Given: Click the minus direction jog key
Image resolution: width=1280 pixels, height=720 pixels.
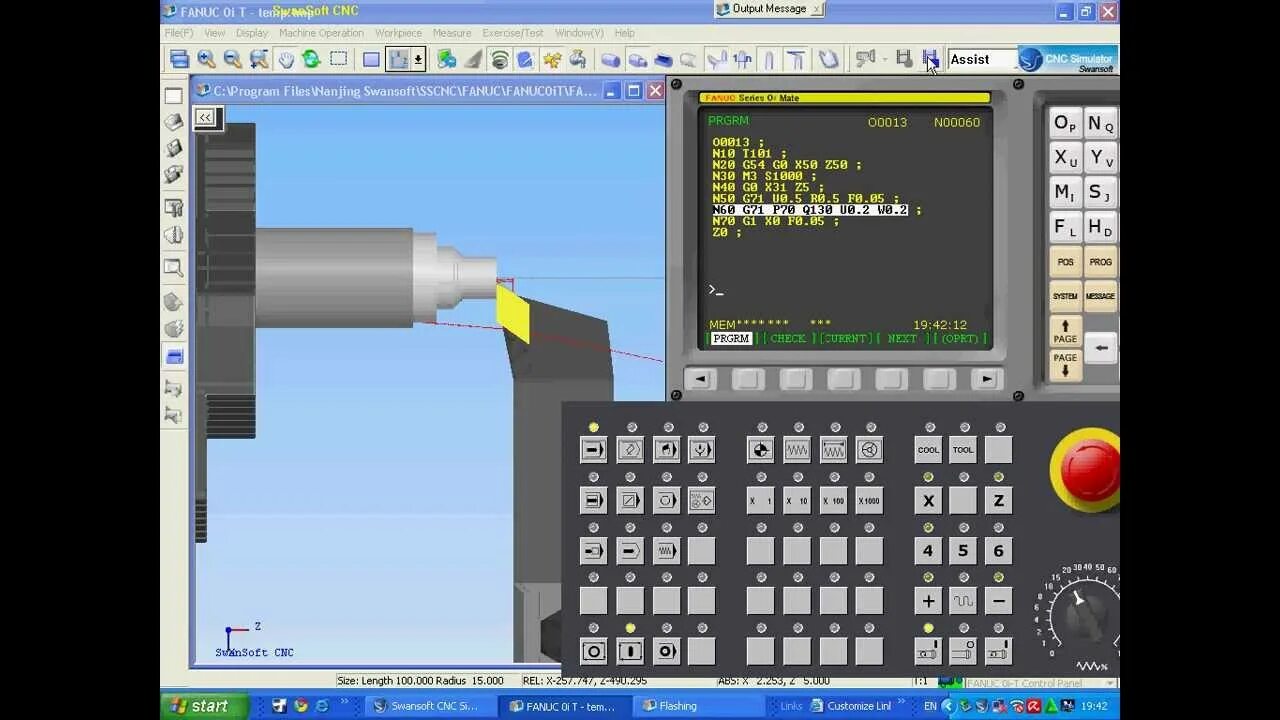Looking at the screenshot, I should (998, 600).
